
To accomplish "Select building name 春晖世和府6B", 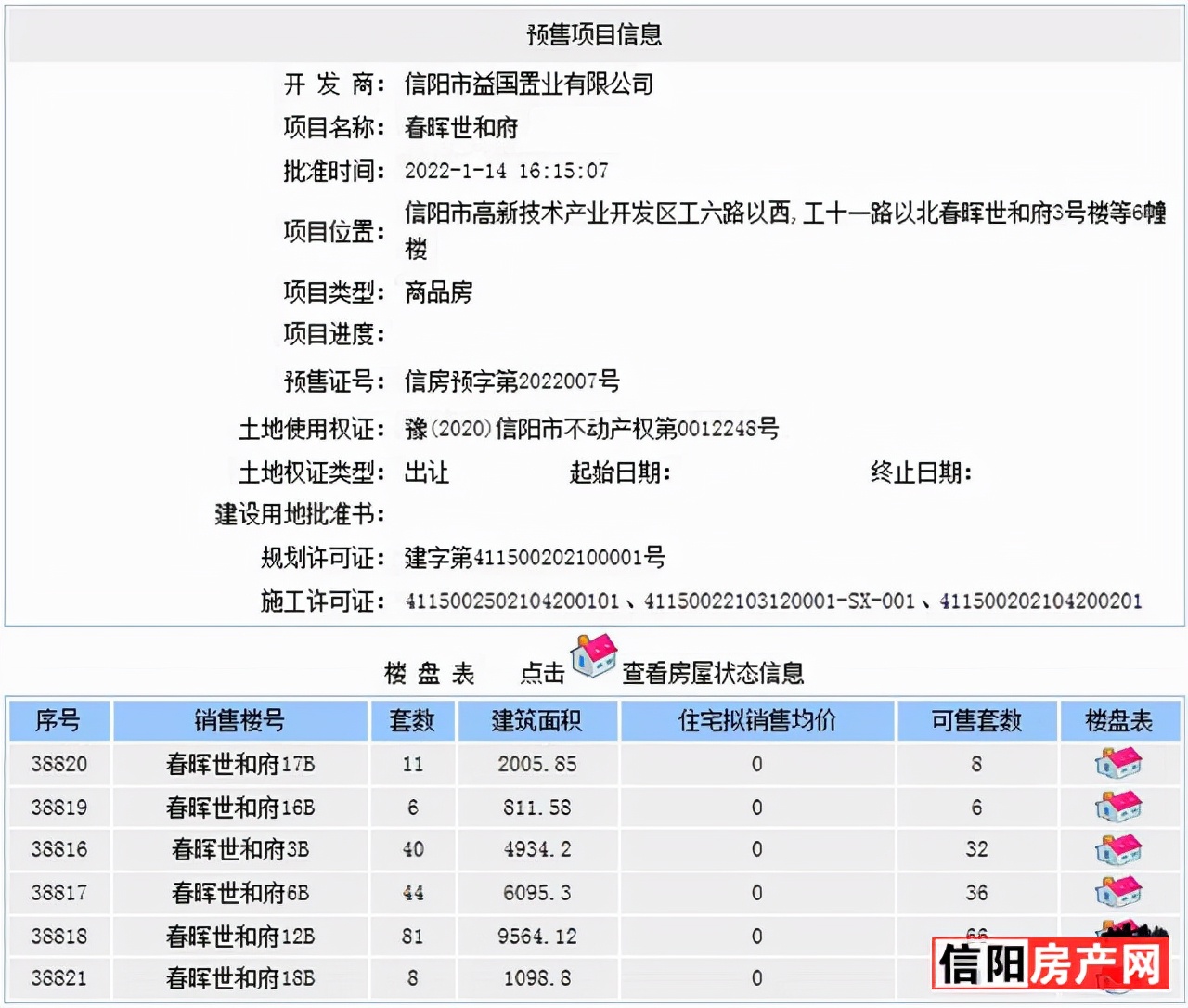I will pyautogui.click(x=240, y=893).
